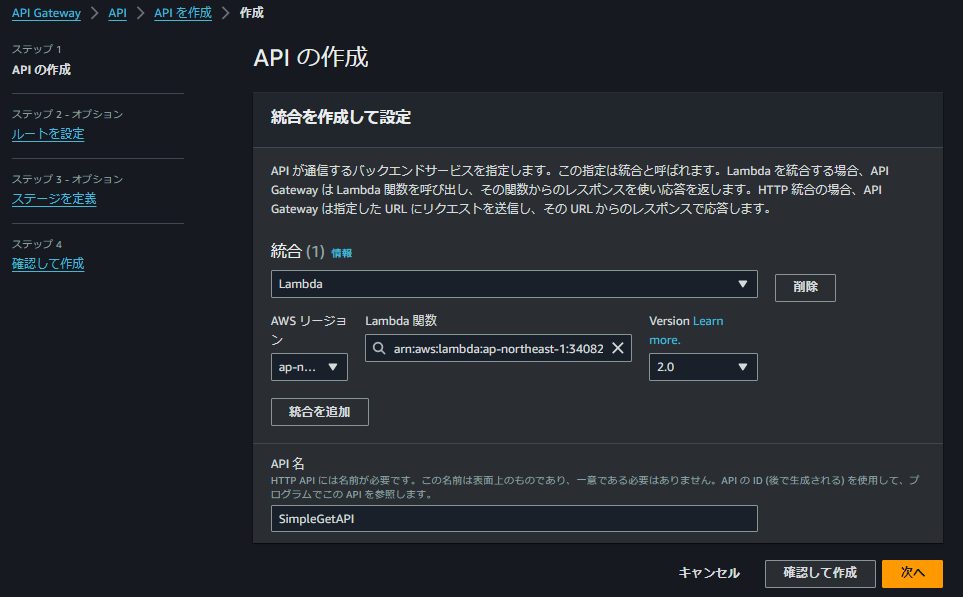Jump to ルートを設定 step link
The width and height of the screenshot is (963, 597).
point(47,132)
